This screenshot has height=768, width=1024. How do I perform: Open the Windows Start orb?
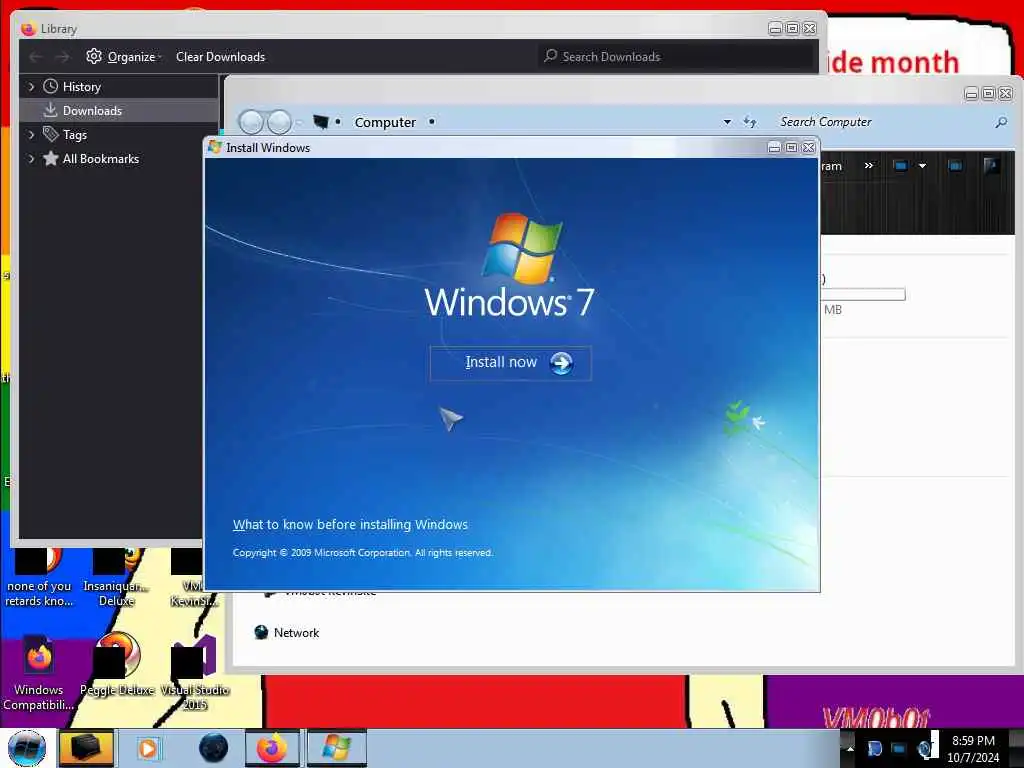(x=27, y=748)
